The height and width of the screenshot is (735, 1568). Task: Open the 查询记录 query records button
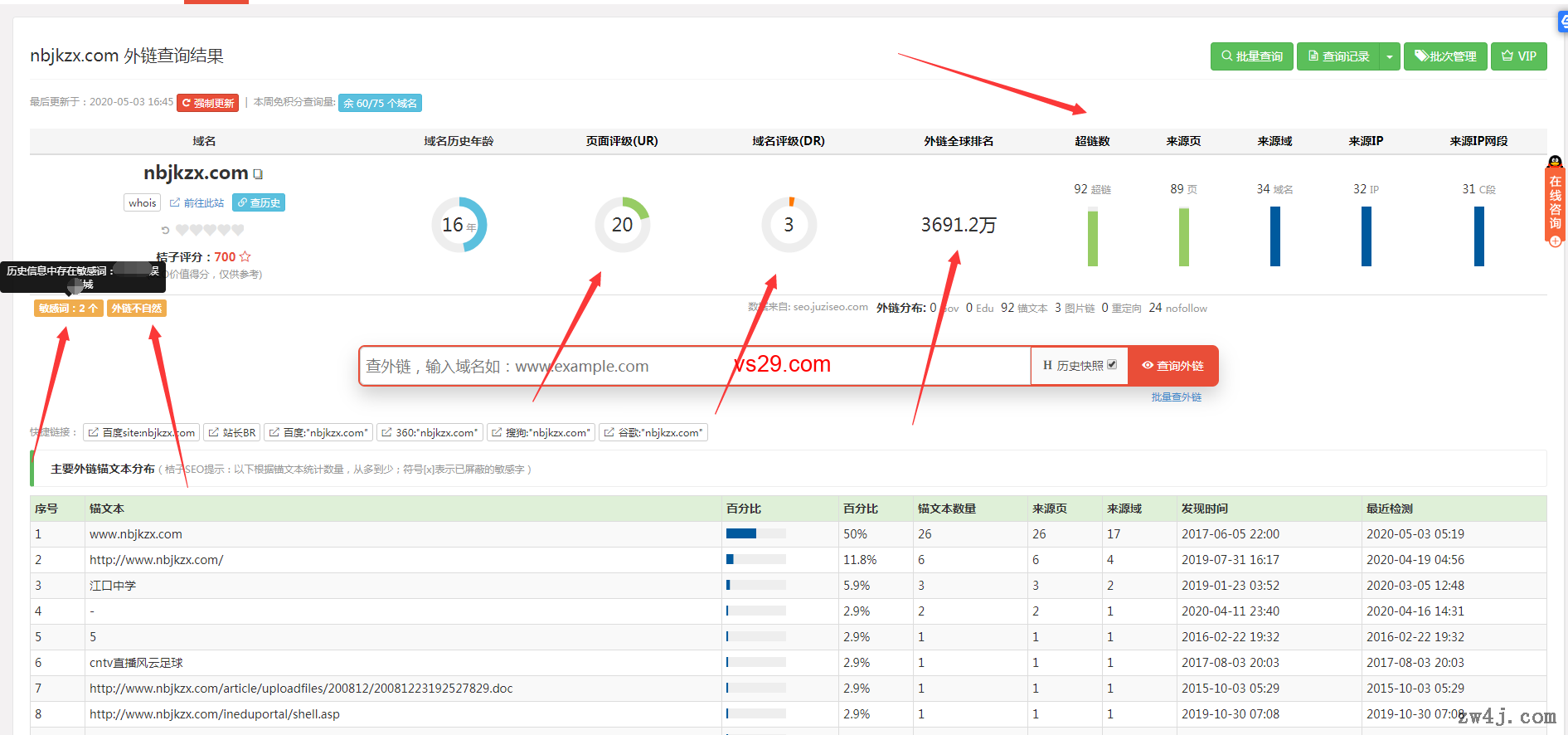click(x=1337, y=56)
